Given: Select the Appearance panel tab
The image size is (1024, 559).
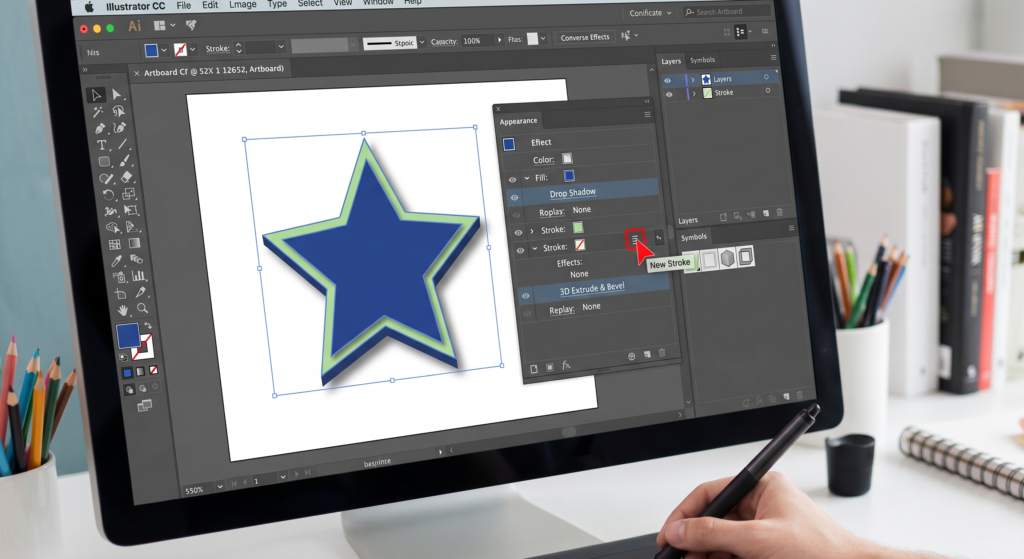Looking at the screenshot, I should pyautogui.click(x=518, y=121).
